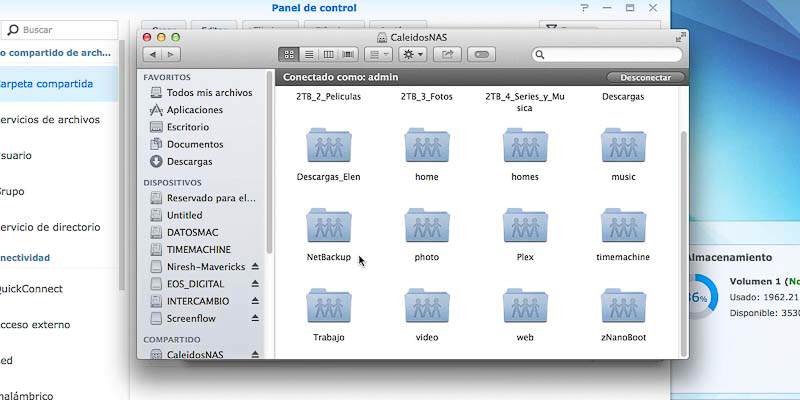This screenshot has width=800, height=400.
Task: Open Carpeta compartida in Panel de control
Action: [x=59, y=84]
